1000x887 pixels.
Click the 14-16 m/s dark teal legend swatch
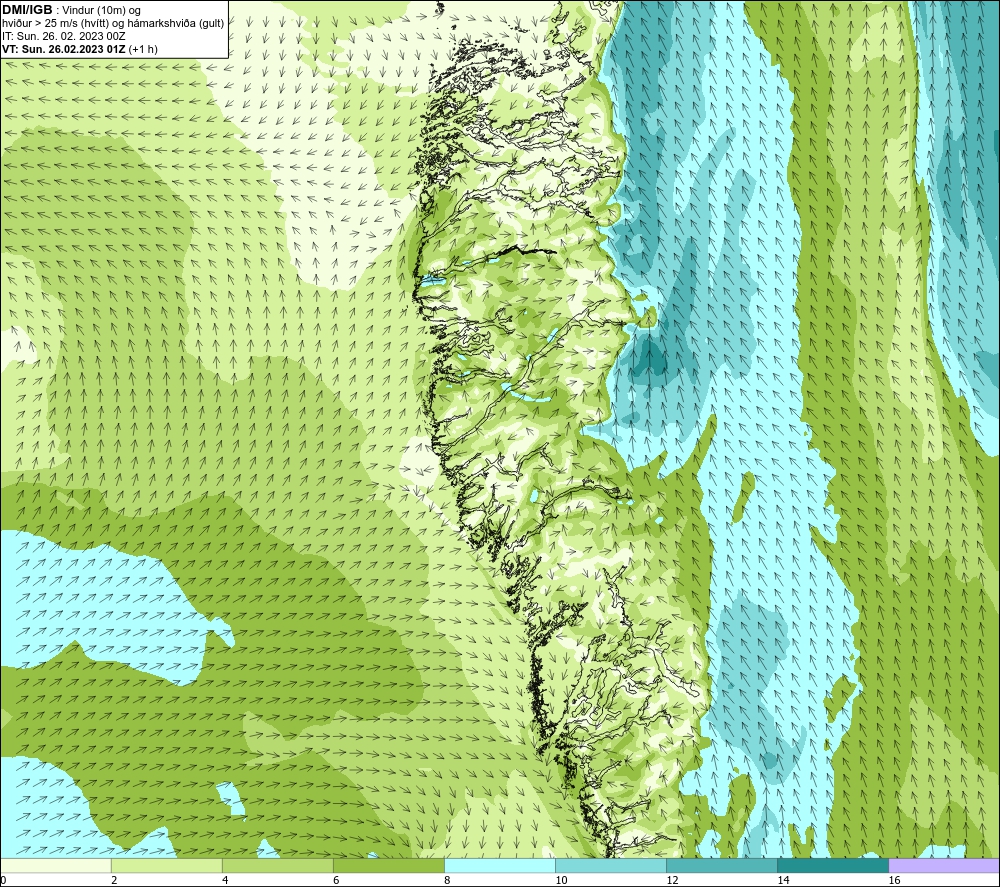tap(833, 866)
